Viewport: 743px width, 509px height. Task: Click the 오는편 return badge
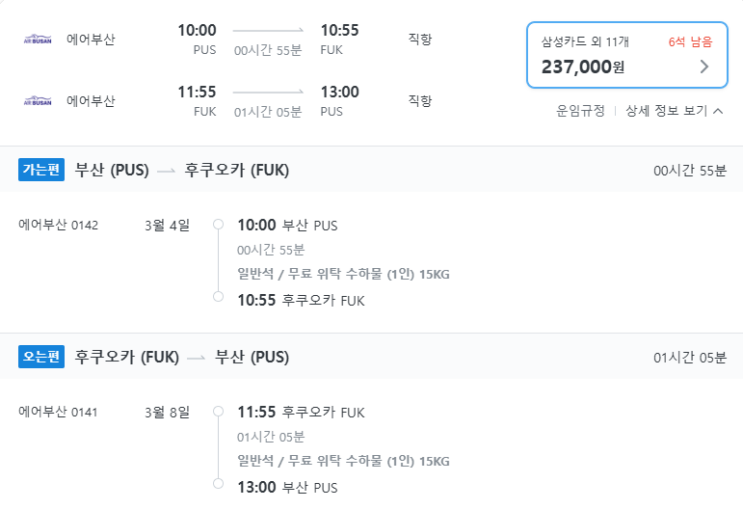[41, 357]
